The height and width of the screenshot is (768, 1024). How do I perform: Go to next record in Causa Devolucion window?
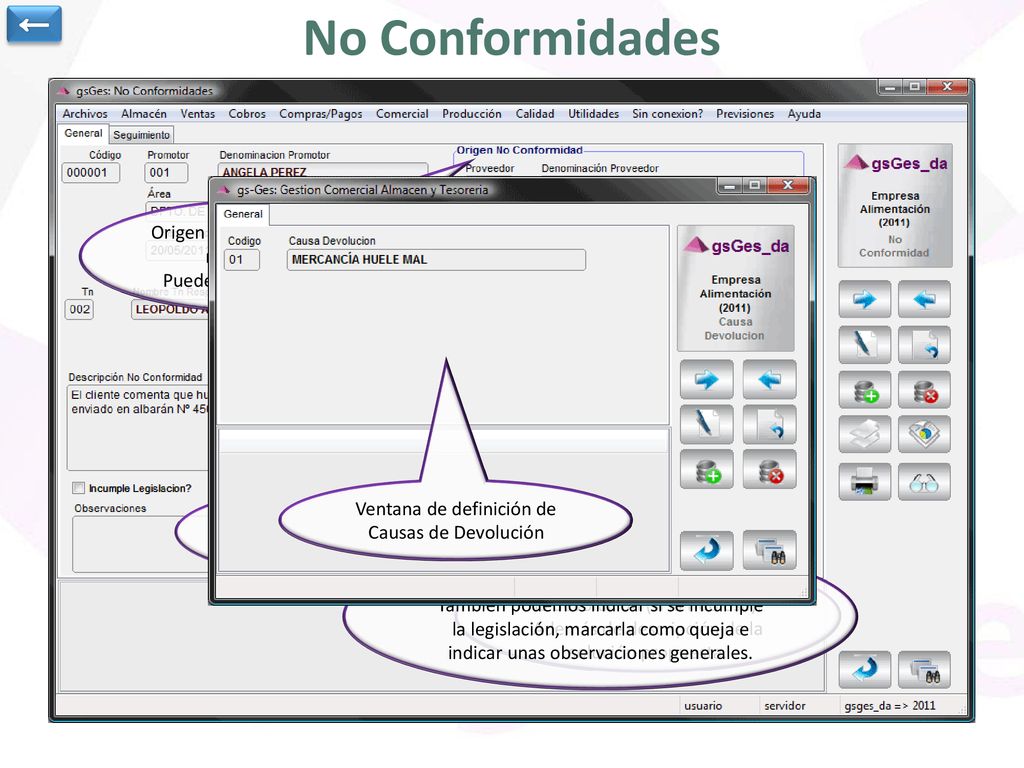pos(706,379)
